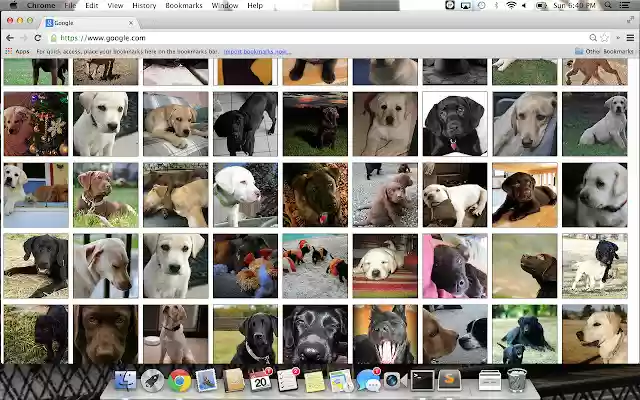
Task: Open the Time Machine menu bar icon
Action: point(482,5)
